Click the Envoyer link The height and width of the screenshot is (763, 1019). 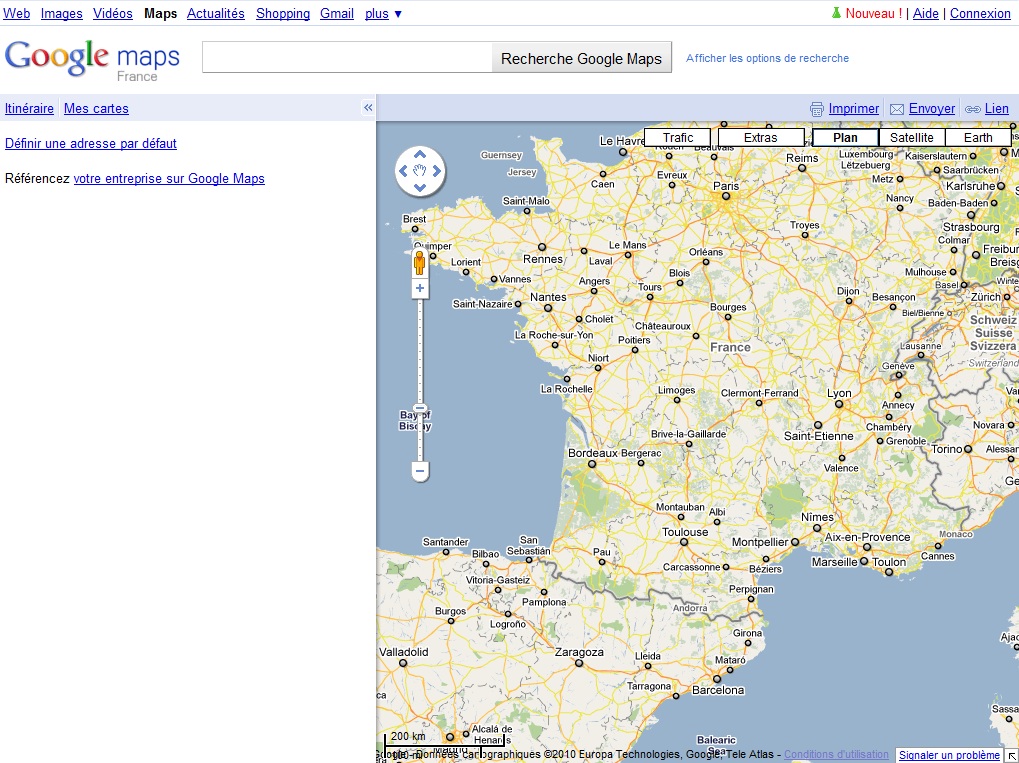point(932,109)
